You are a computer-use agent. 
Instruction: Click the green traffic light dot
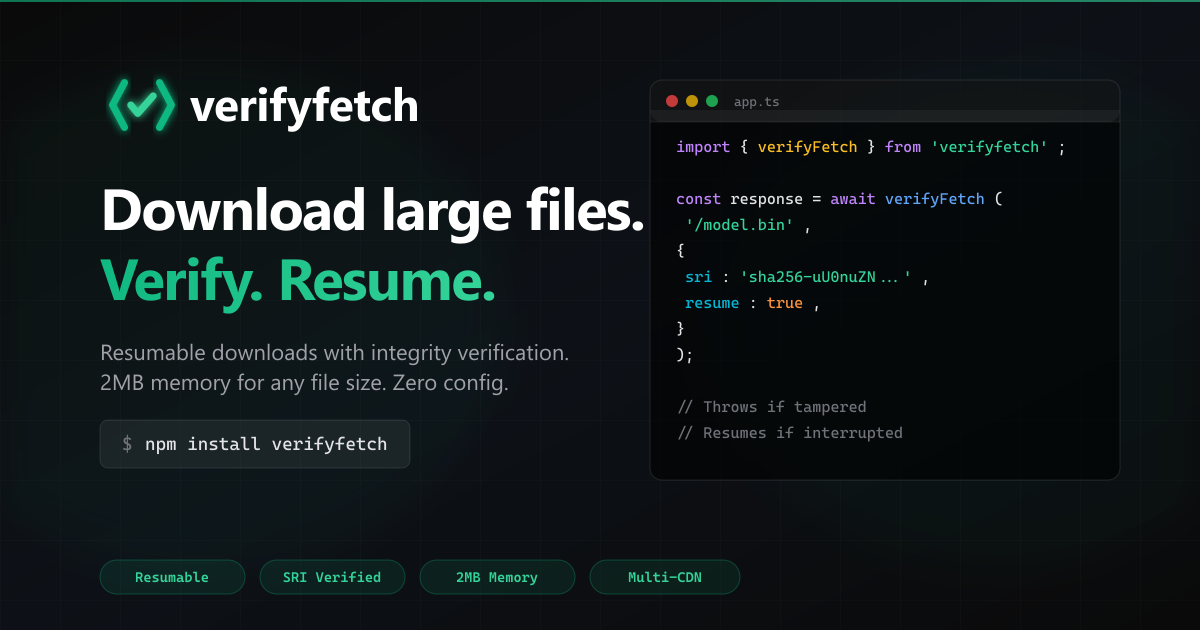(712, 101)
